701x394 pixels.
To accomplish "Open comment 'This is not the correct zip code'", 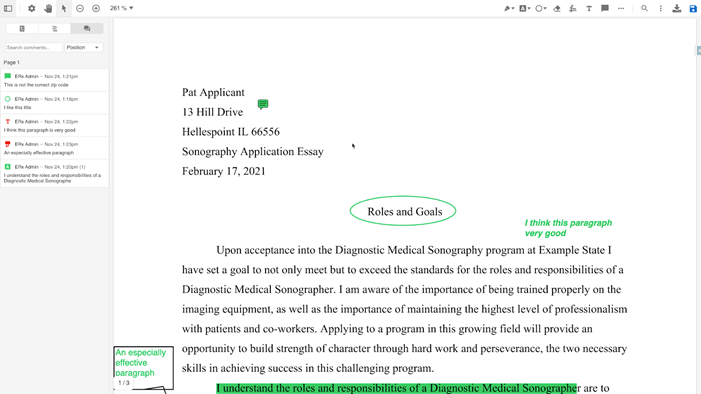I will (x=55, y=80).
